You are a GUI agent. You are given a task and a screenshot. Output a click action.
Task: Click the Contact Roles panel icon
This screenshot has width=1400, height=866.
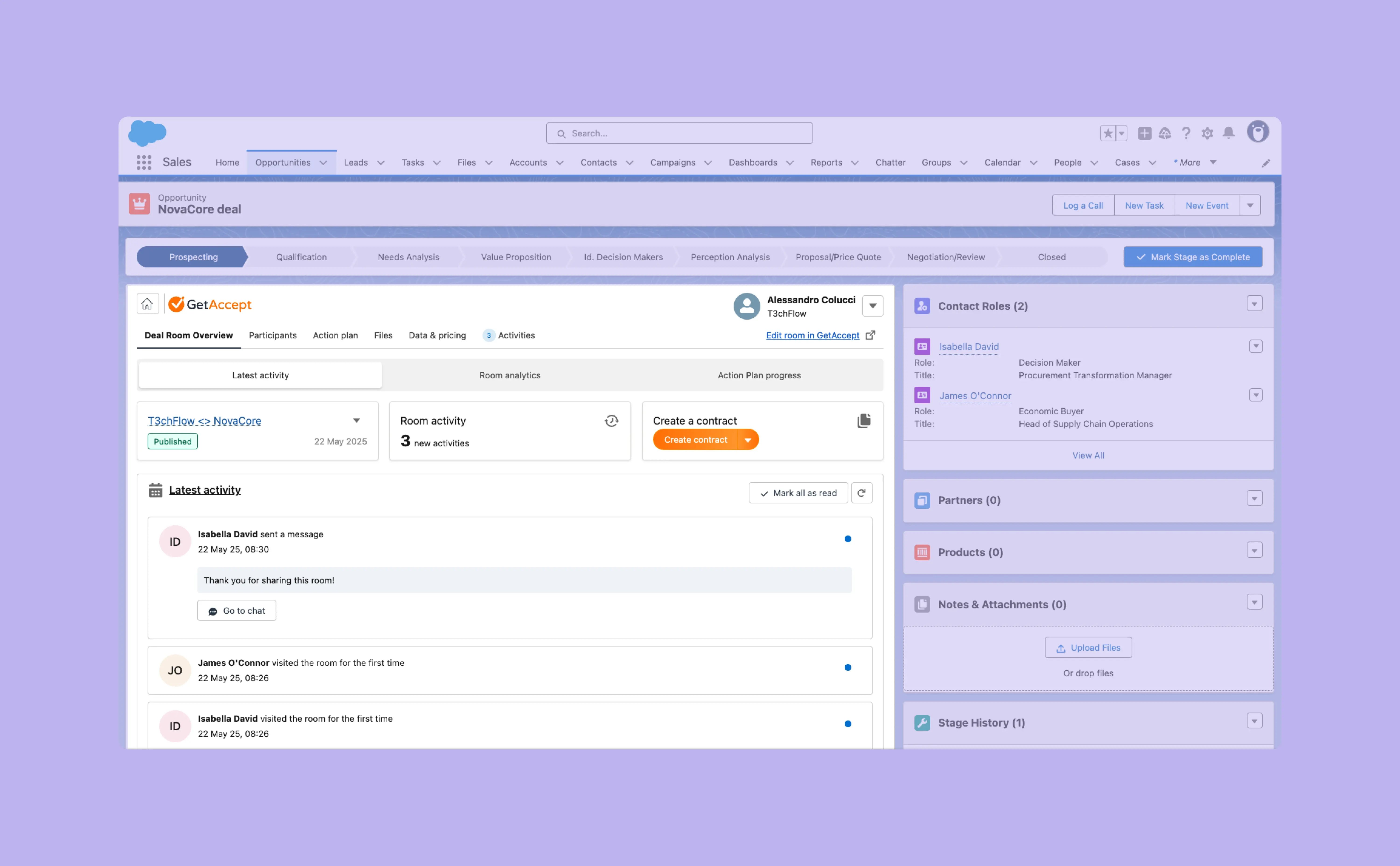click(x=922, y=306)
